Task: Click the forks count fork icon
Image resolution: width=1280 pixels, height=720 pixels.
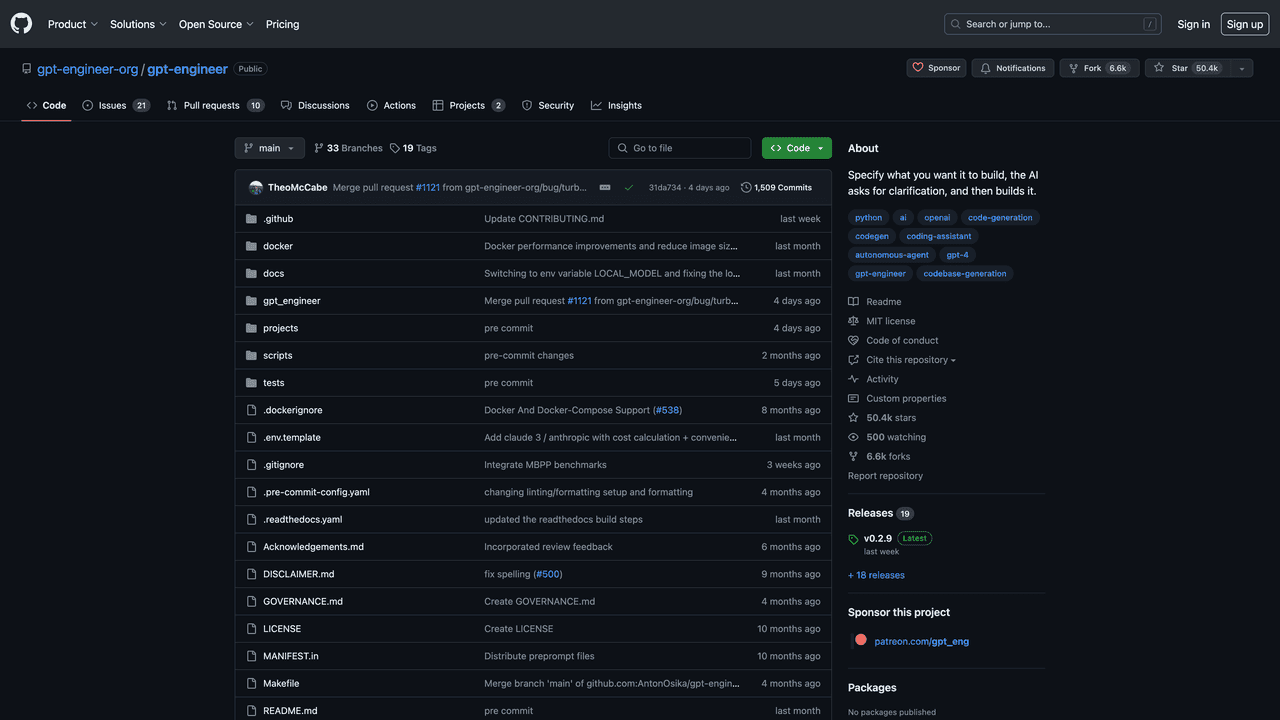Action: (x=853, y=457)
